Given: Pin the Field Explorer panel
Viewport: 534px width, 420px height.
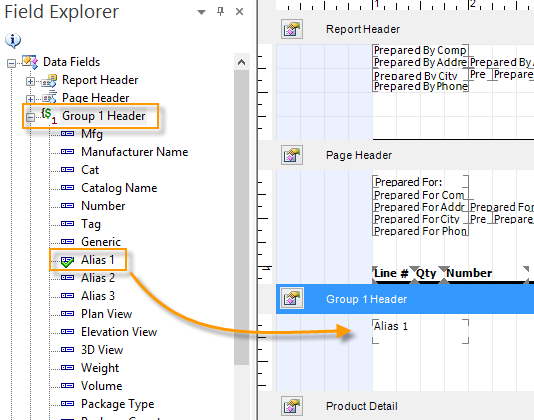Looking at the screenshot, I should (x=221, y=12).
